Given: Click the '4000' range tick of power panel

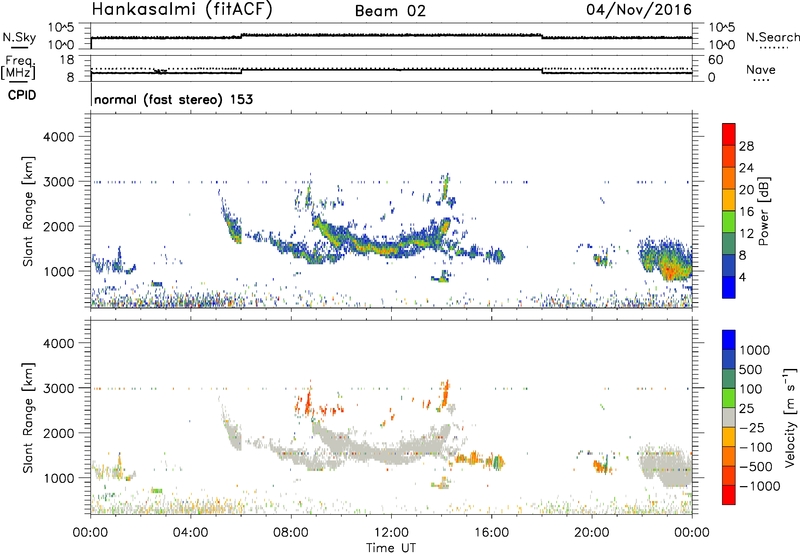Looking at the screenshot, I should tap(59, 137).
